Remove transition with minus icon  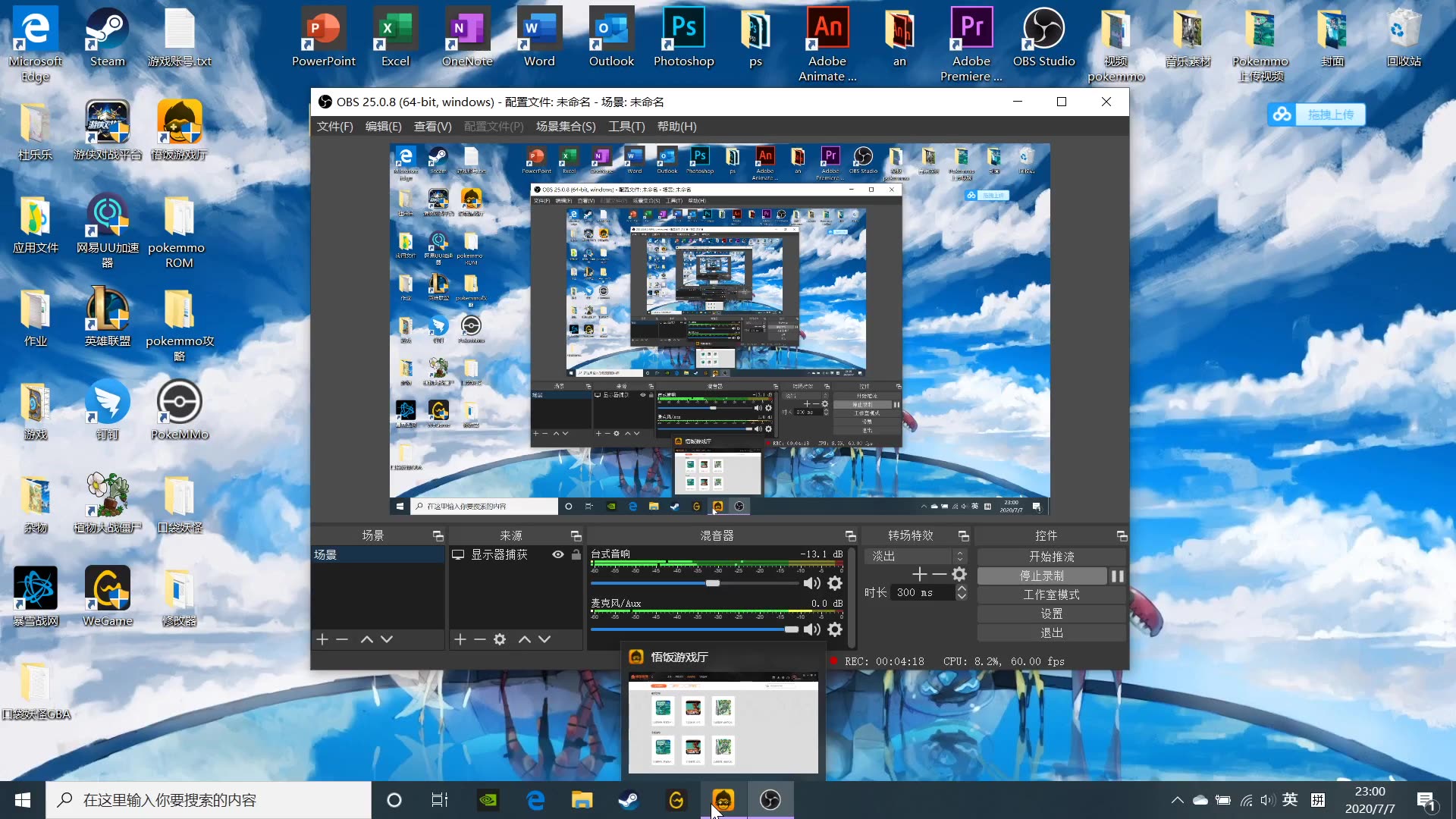click(x=940, y=574)
